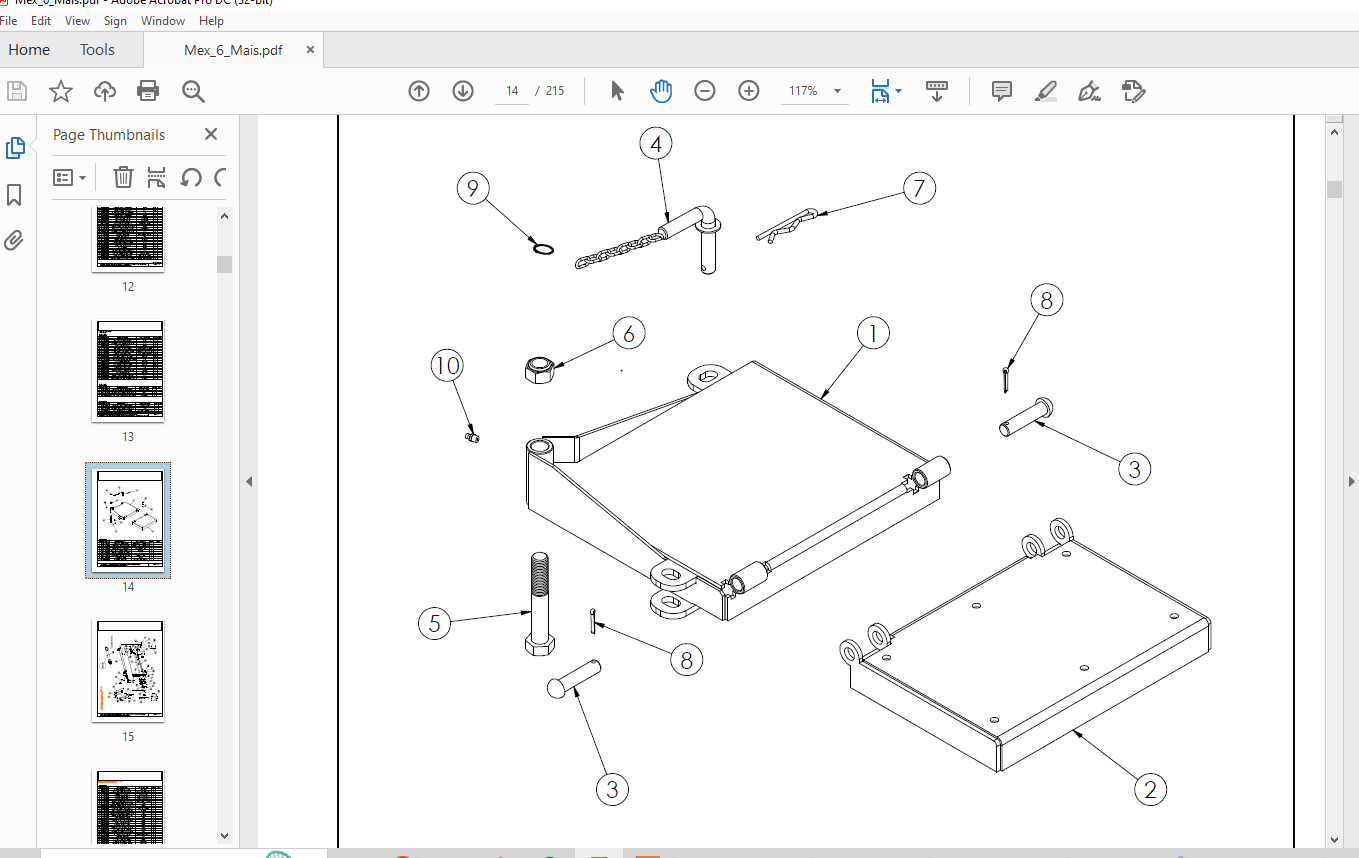This screenshot has height=858, width=1359.
Task: Click document scrollbar down arrow
Action: click(x=1335, y=839)
